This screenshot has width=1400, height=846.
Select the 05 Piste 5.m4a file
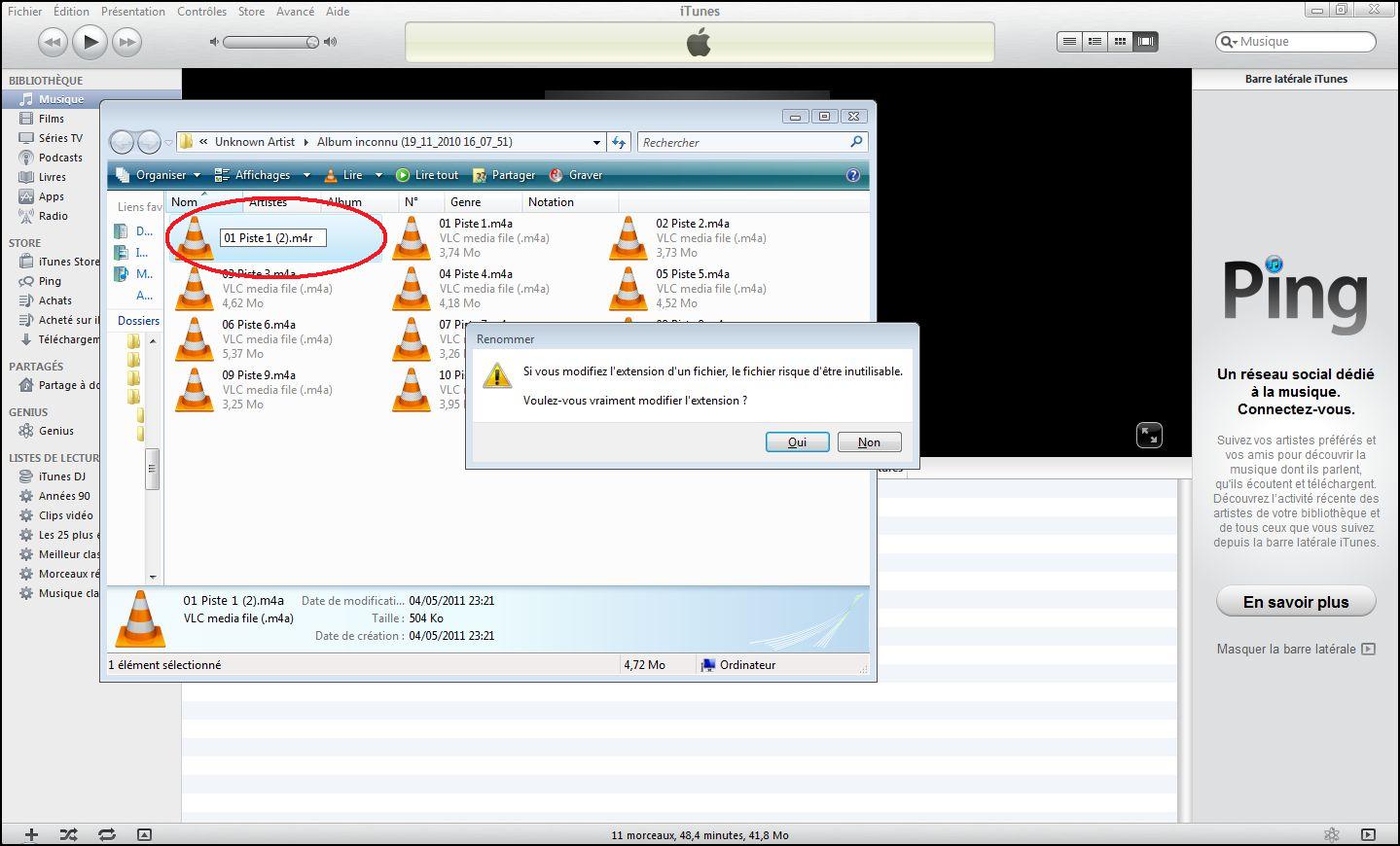click(x=690, y=289)
